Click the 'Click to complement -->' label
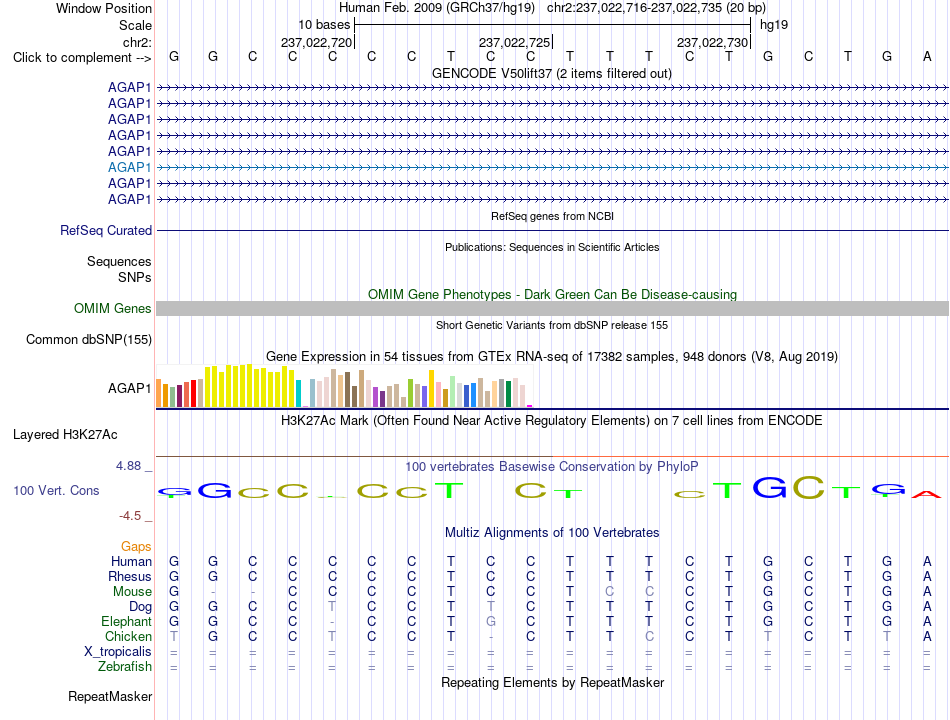The height and width of the screenshot is (720, 950). (x=82, y=58)
